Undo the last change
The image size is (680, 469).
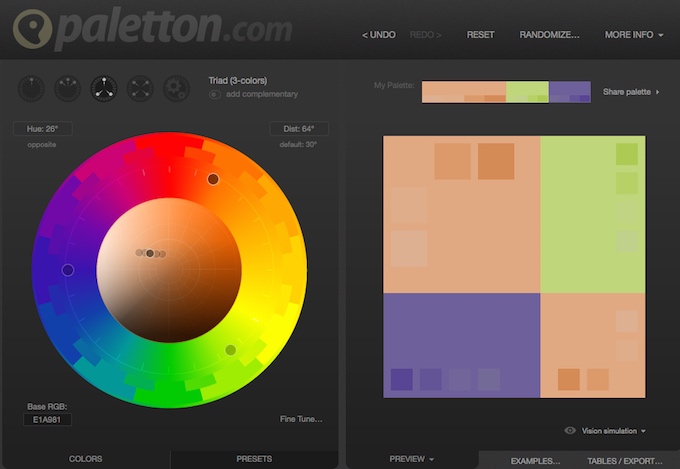coord(379,35)
